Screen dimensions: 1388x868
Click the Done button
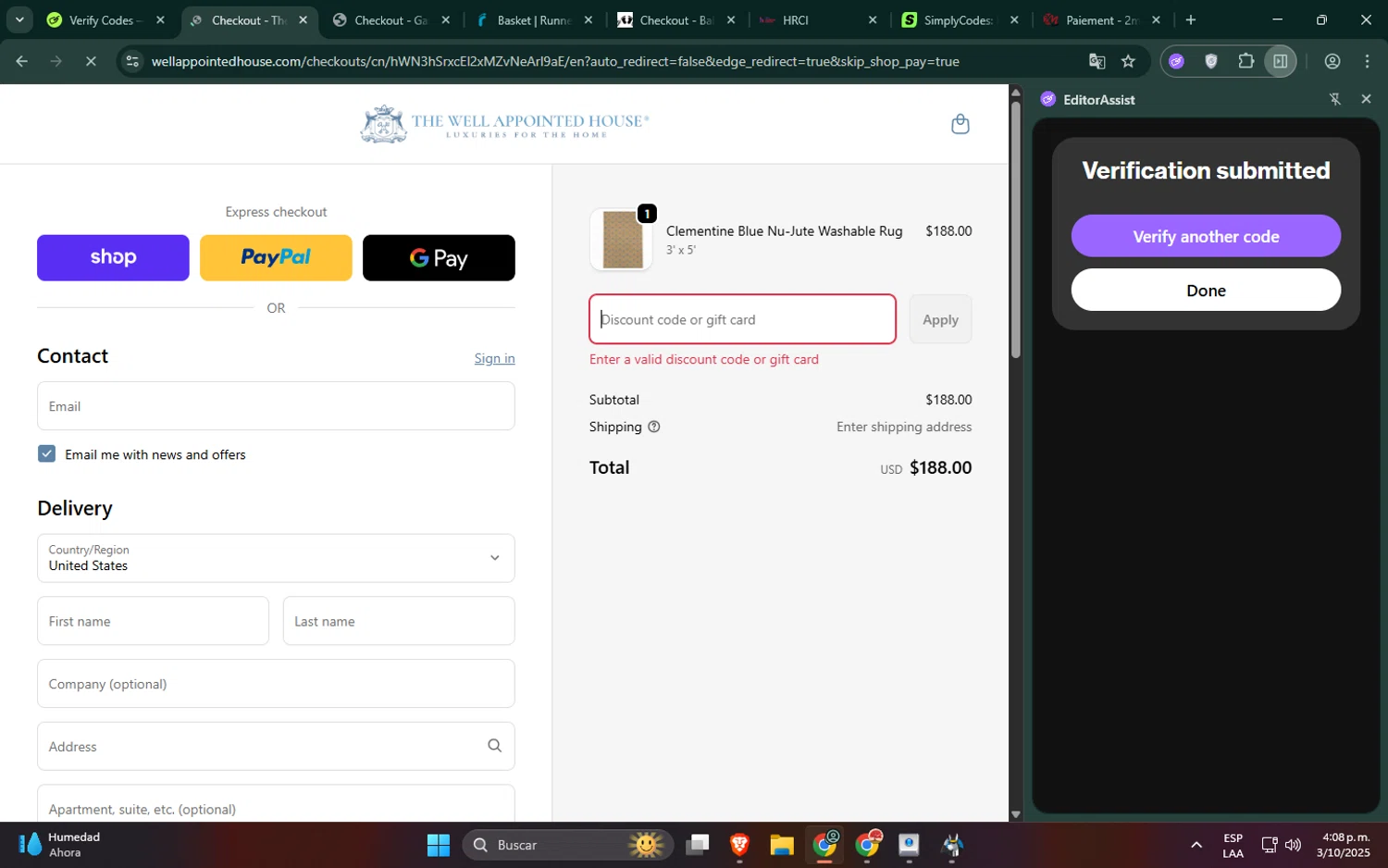coord(1206,291)
